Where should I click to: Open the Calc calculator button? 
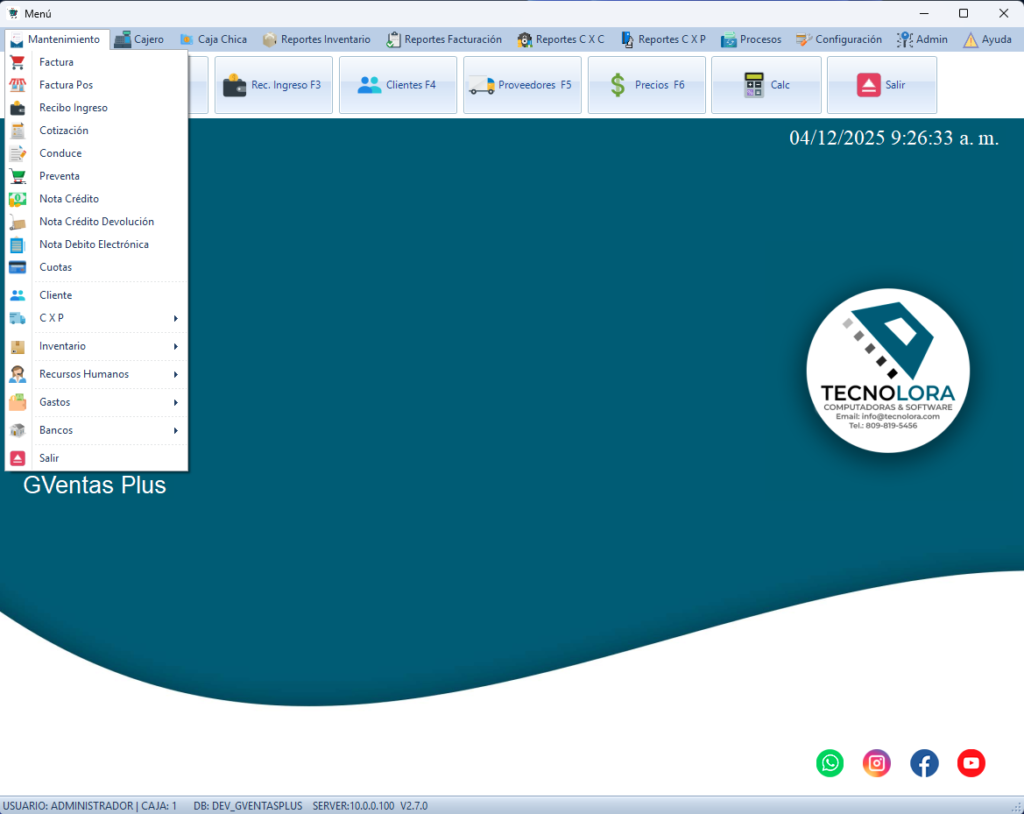[768, 85]
